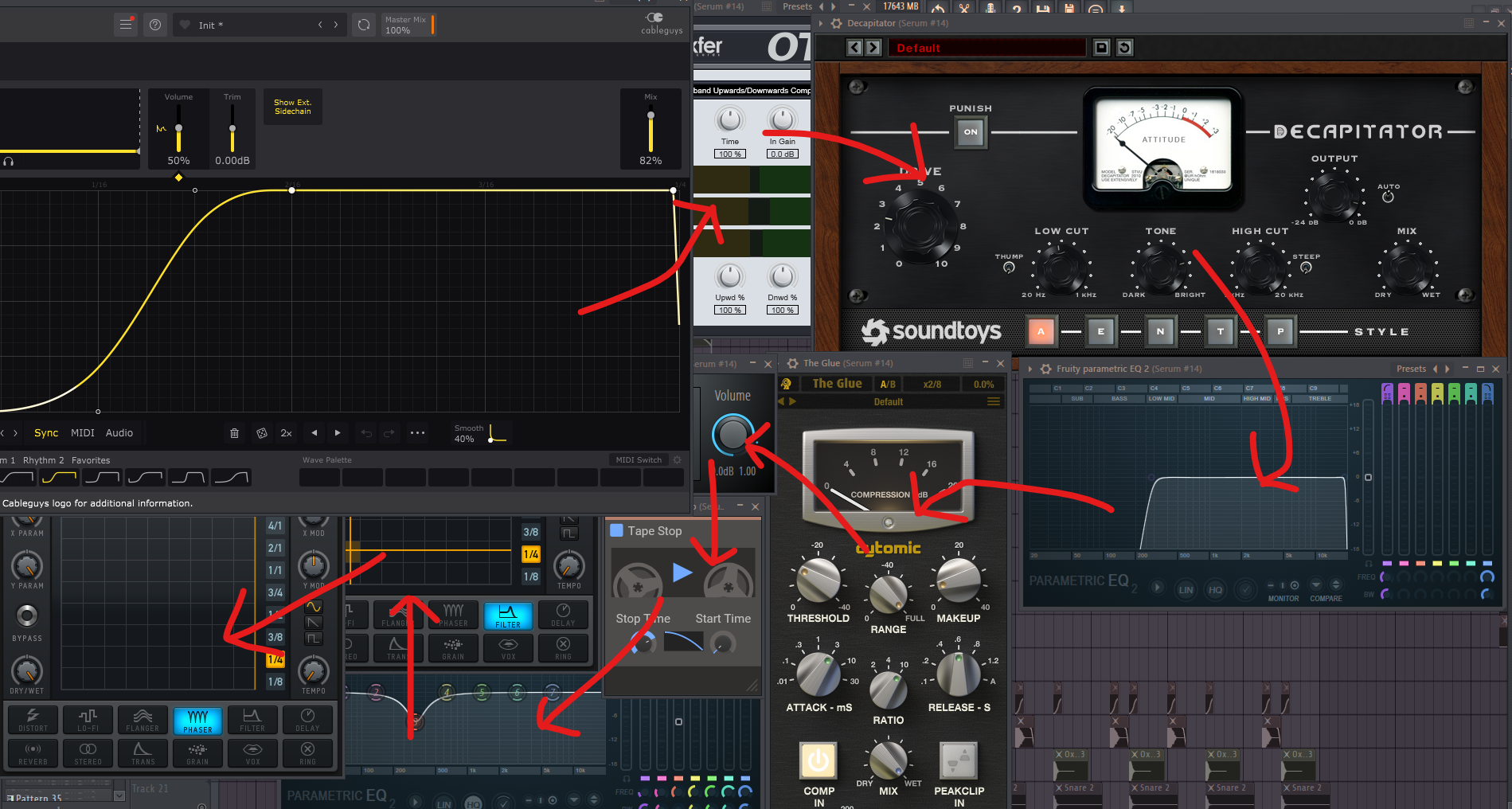Select the 1/4 tempo in front Effector
The width and height of the screenshot is (1512, 809).
click(x=275, y=659)
